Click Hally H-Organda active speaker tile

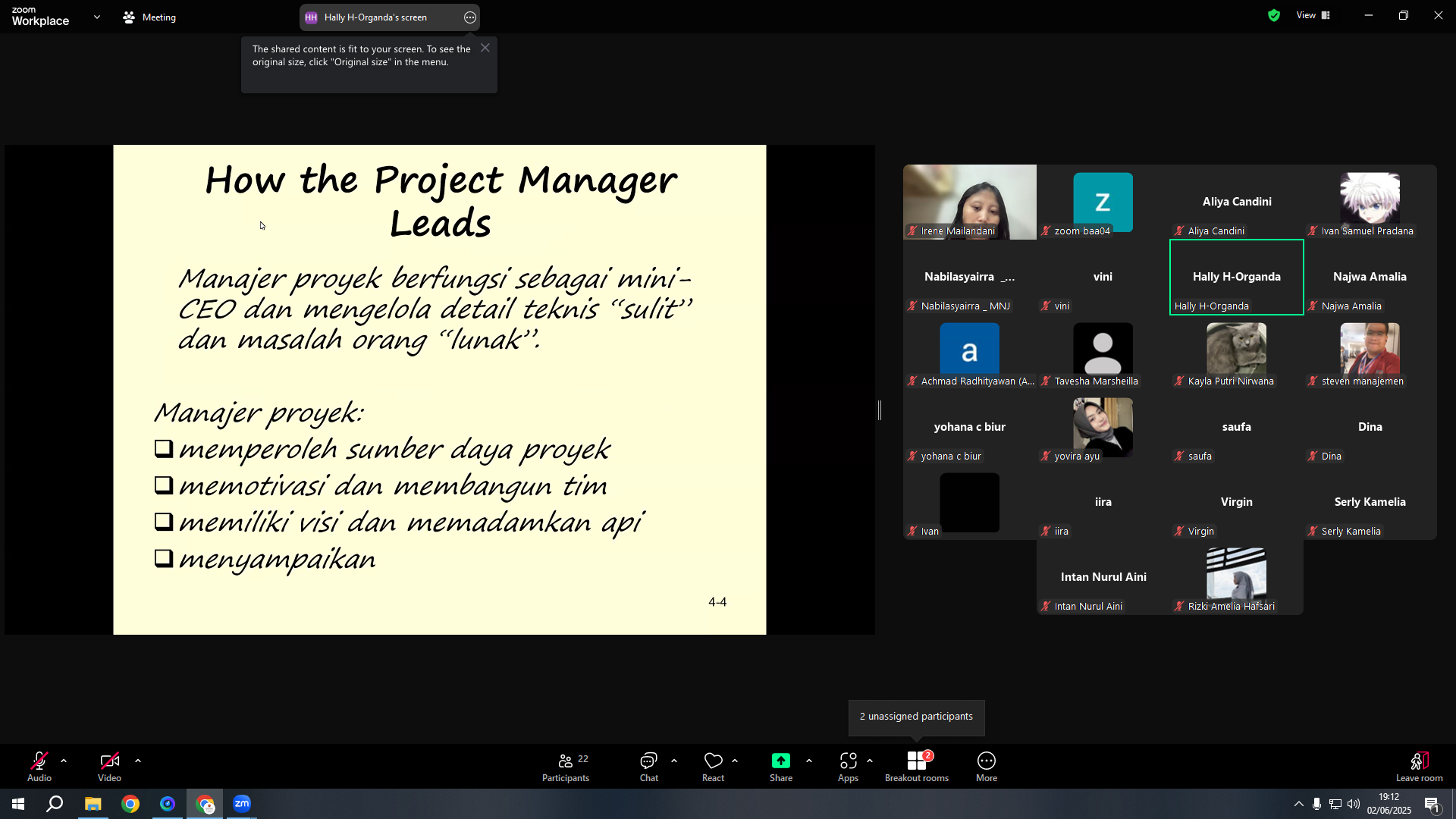tap(1237, 277)
